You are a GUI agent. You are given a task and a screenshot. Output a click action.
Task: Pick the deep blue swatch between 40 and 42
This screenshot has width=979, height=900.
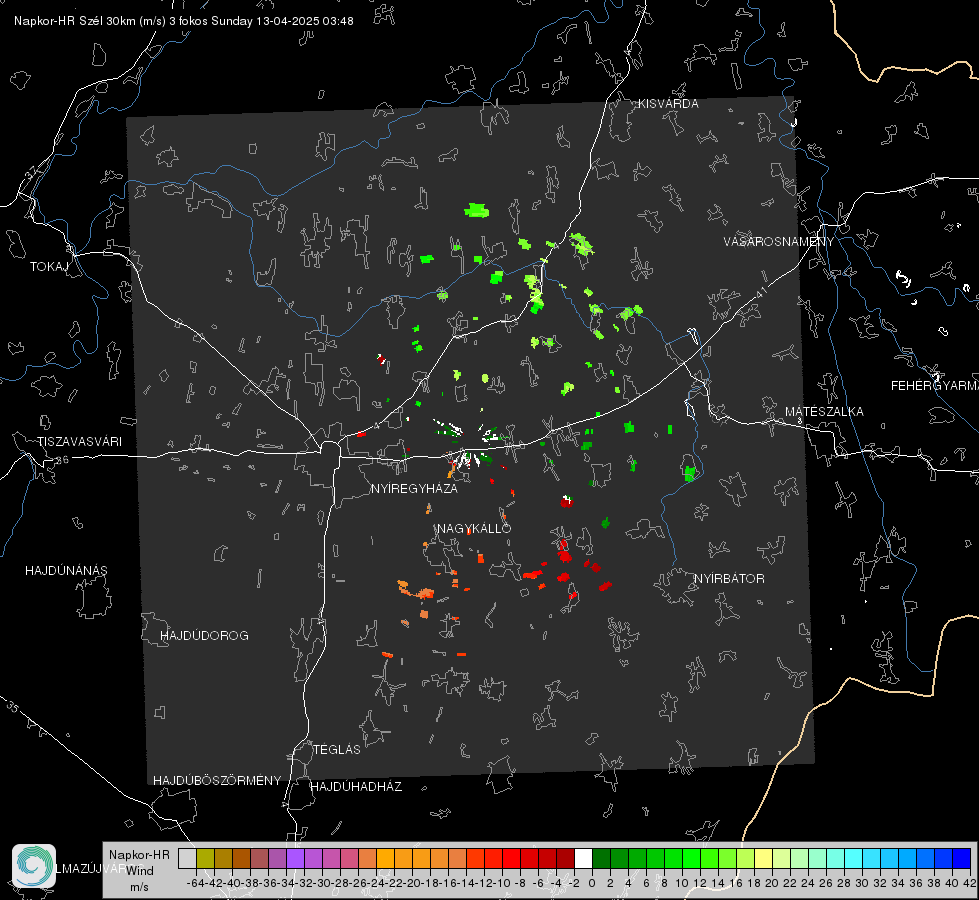962,858
